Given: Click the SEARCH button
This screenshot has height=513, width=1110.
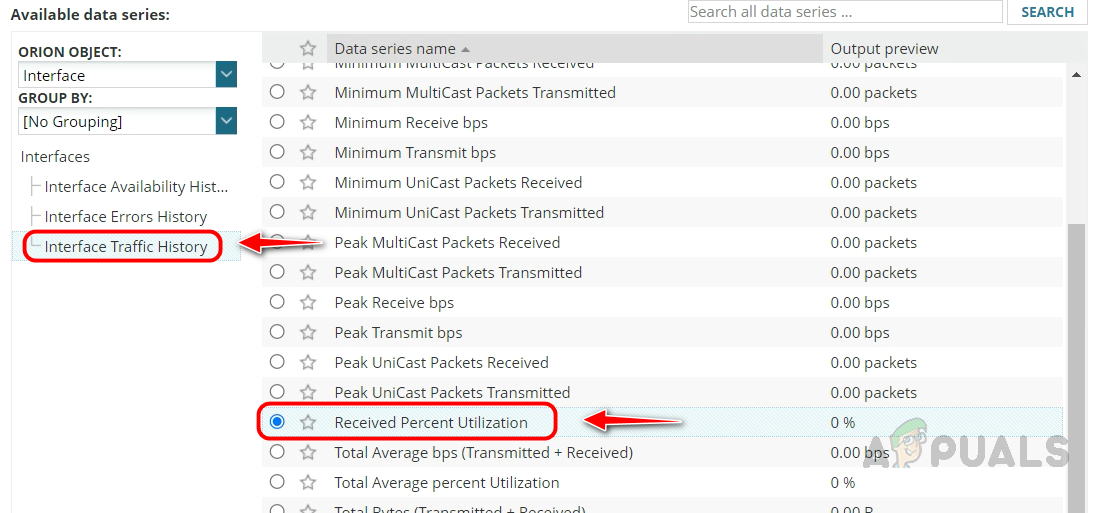Looking at the screenshot, I should pyautogui.click(x=1047, y=12).
